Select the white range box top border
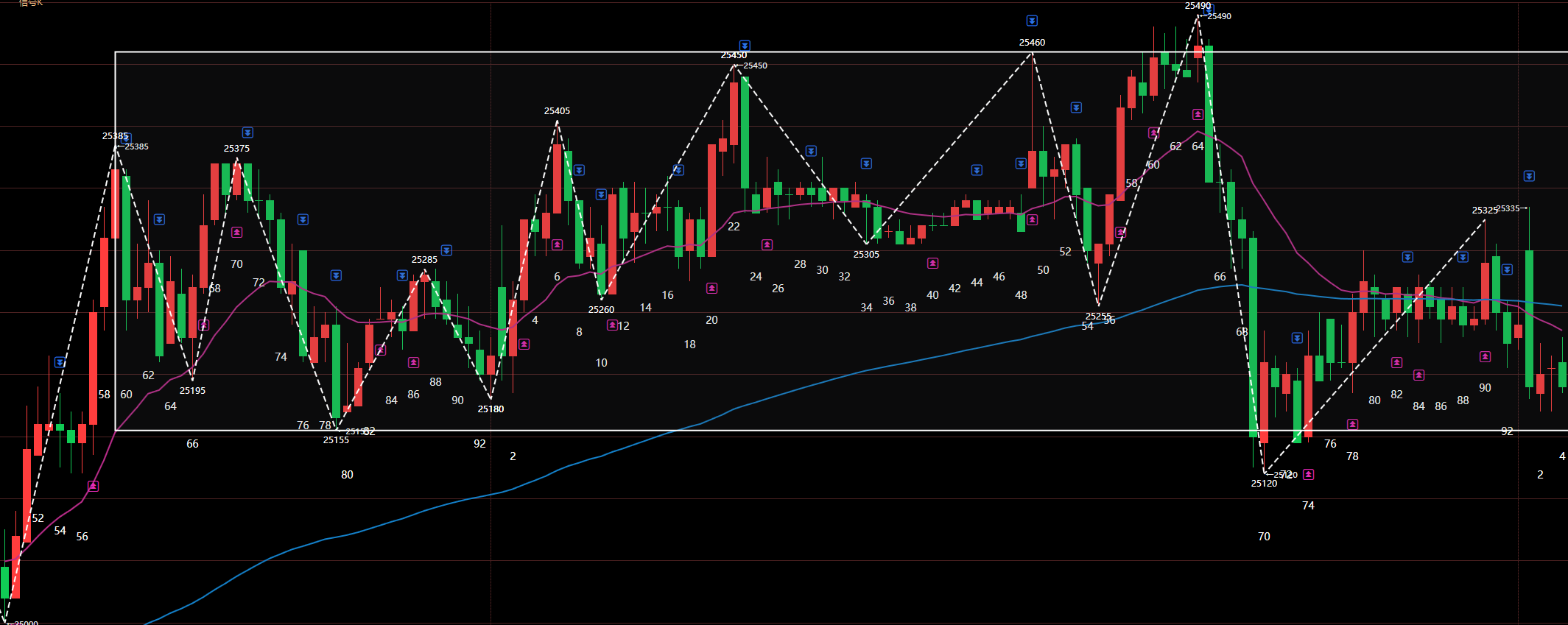Image resolution: width=1568 pixels, height=625 pixels. point(841,52)
